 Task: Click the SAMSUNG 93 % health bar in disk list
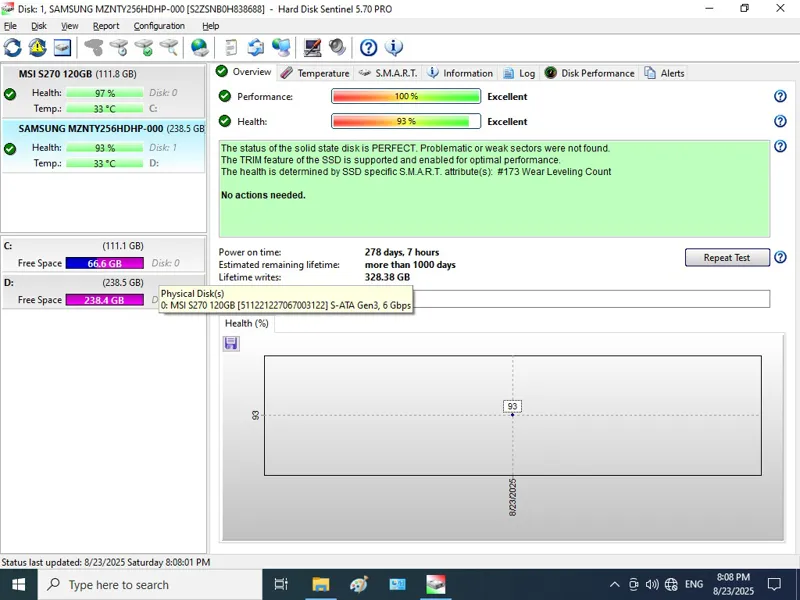tap(105, 148)
